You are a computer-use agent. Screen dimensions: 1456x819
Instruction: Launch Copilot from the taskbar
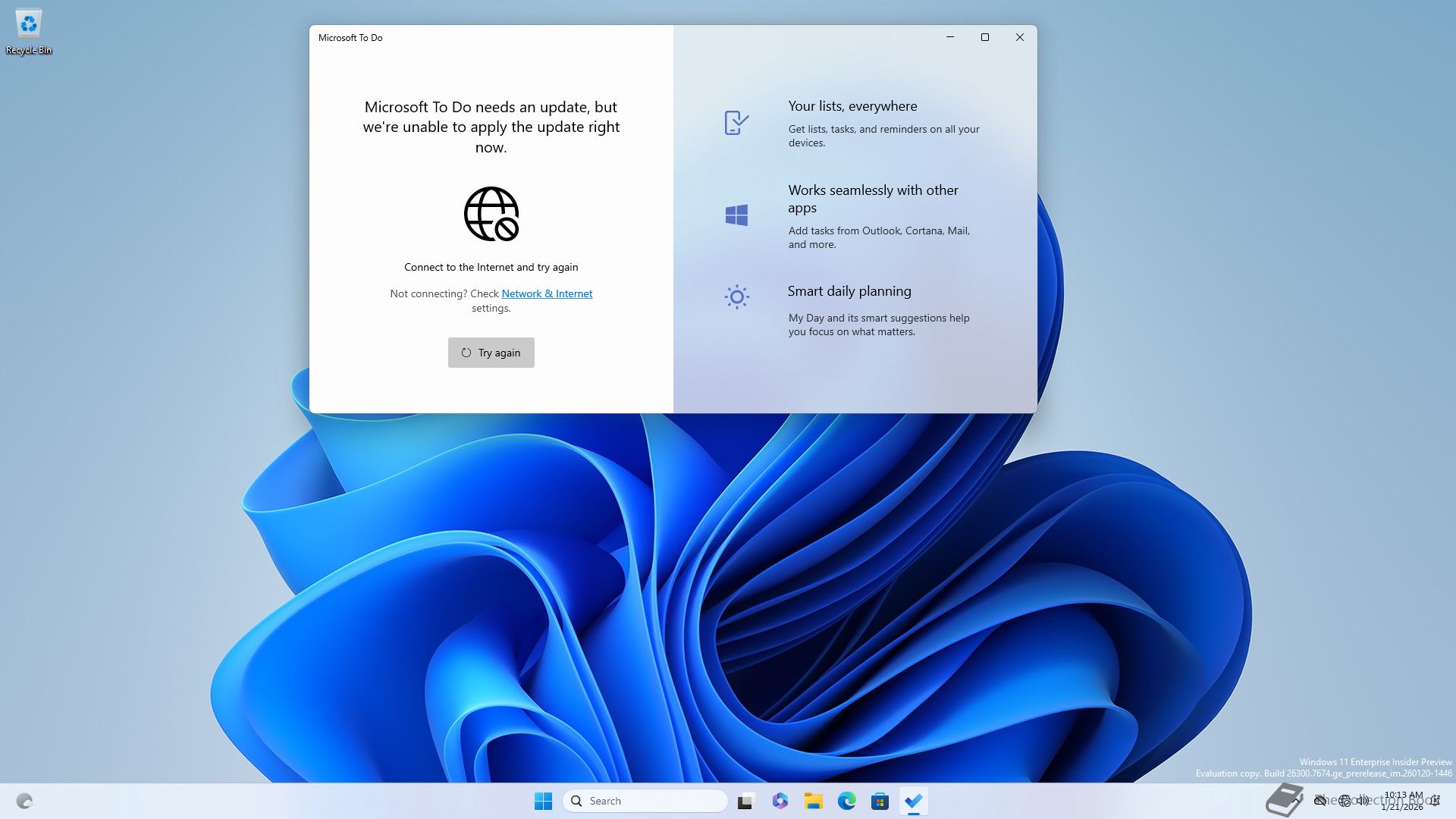(x=780, y=801)
